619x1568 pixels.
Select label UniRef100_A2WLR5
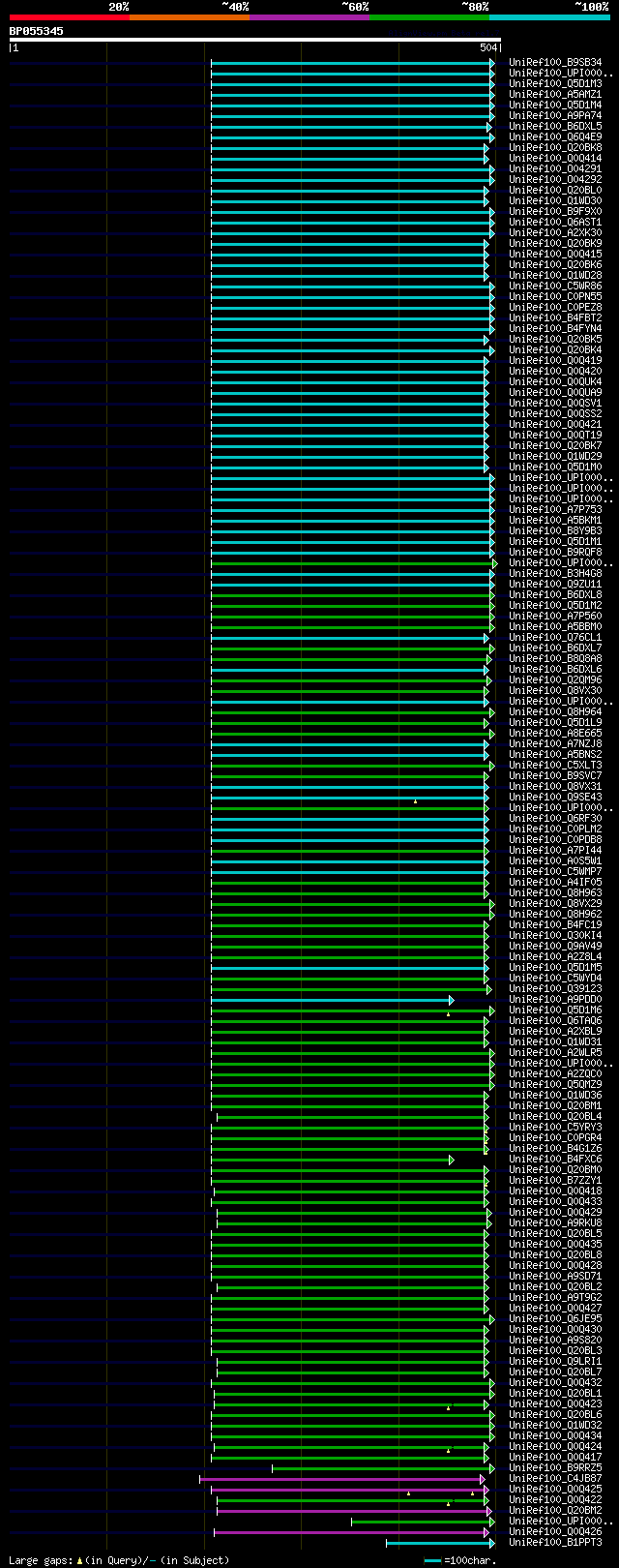tap(555, 1053)
